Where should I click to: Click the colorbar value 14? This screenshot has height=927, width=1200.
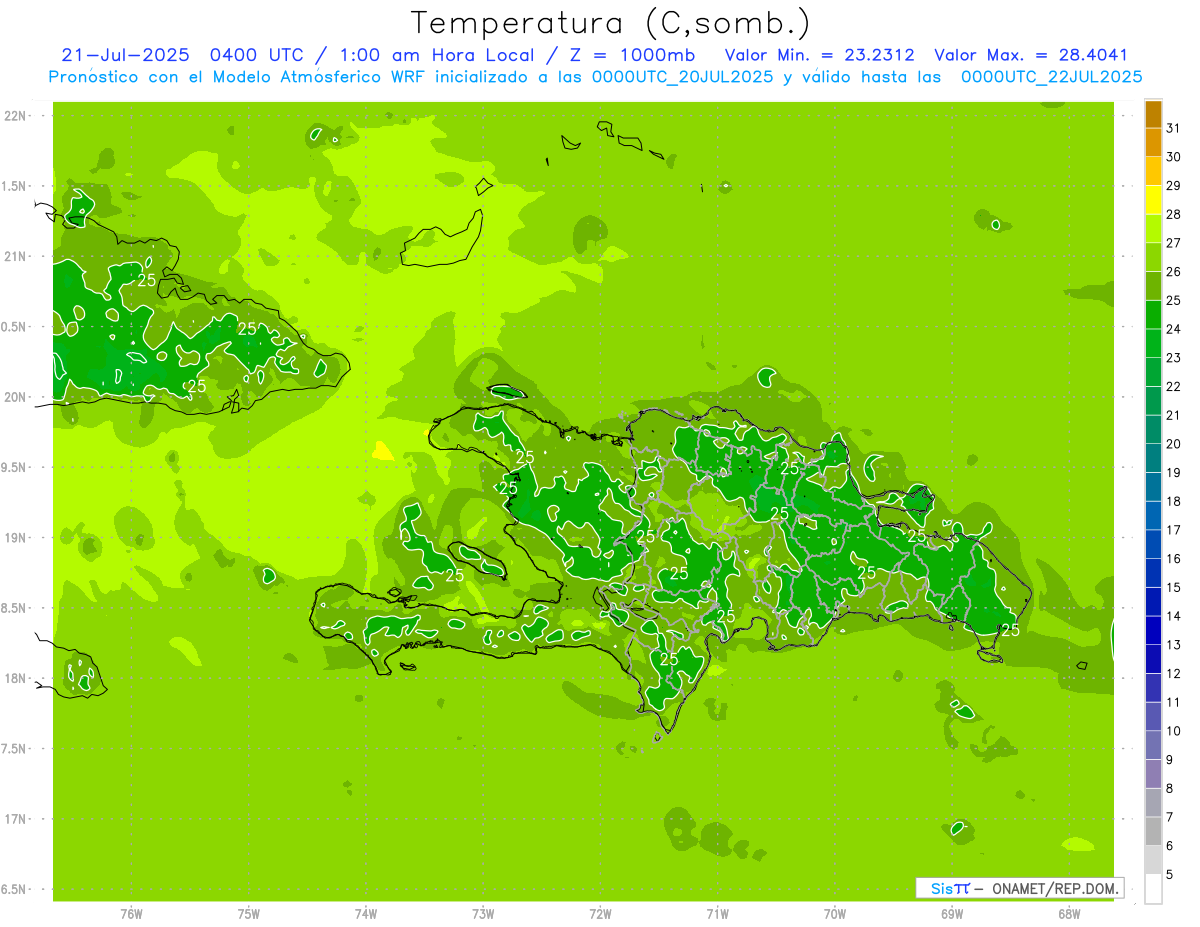pos(1174,617)
